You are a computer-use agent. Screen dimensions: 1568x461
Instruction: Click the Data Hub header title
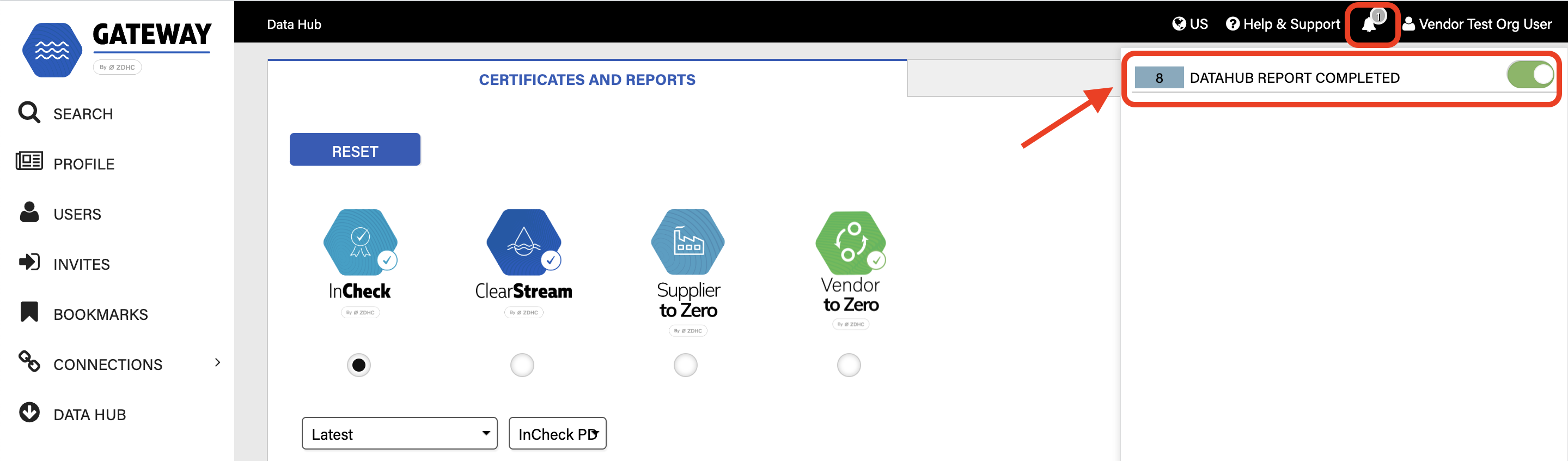point(294,25)
